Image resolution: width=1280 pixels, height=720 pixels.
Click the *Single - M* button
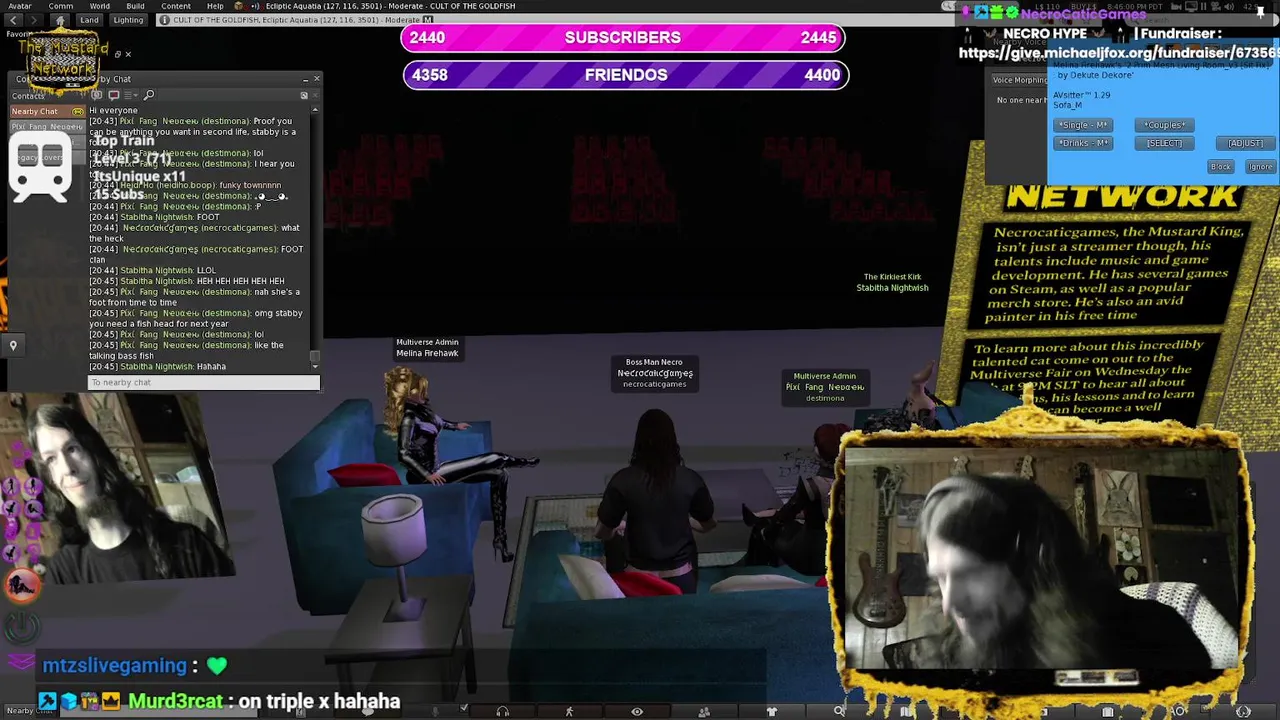(x=1083, y=125)
